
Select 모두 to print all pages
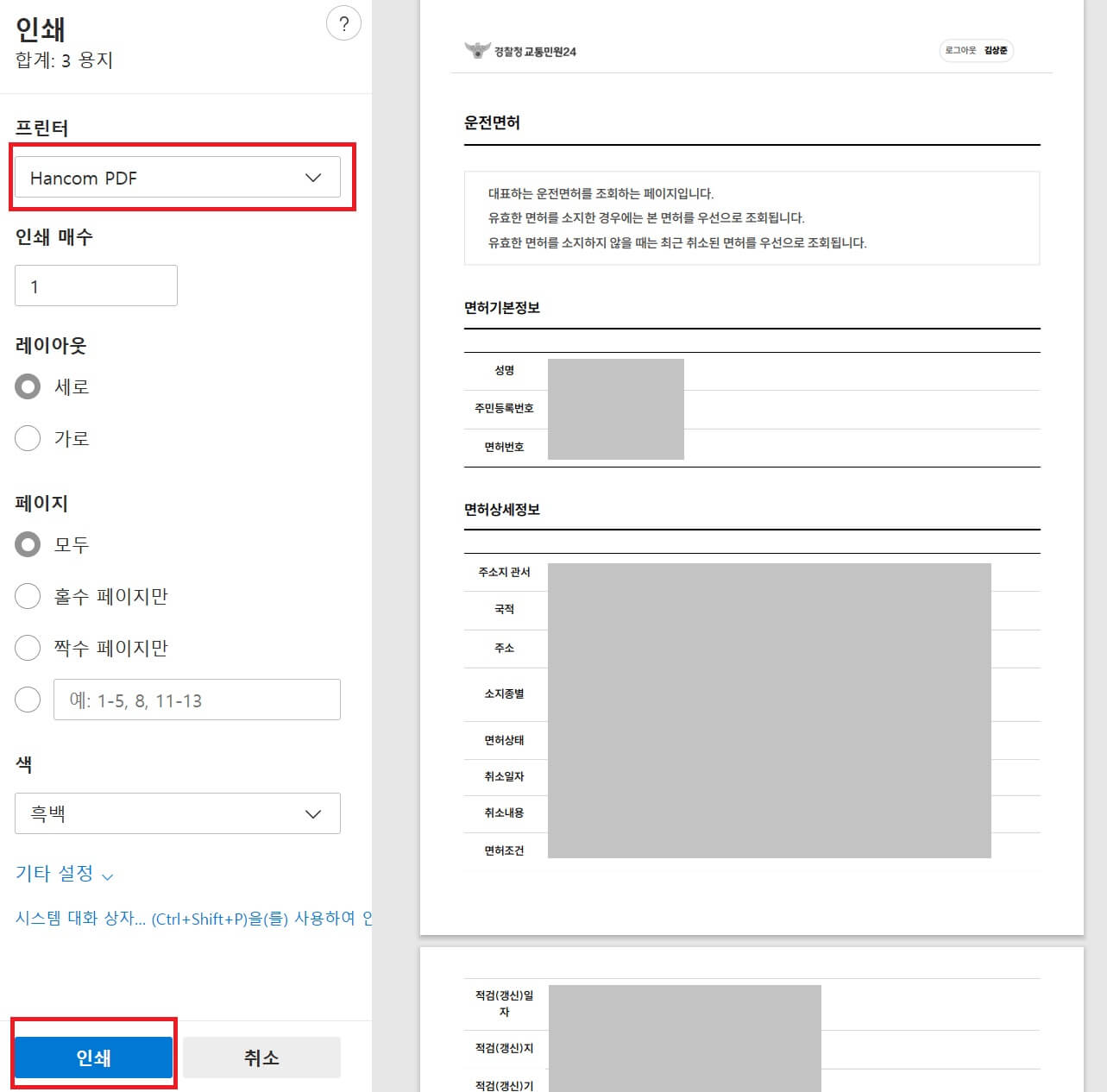pos(28,544)
